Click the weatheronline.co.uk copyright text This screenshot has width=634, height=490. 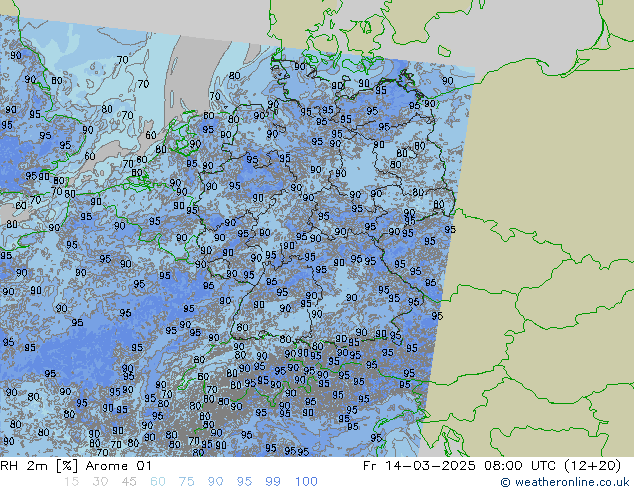coord(565,482)
